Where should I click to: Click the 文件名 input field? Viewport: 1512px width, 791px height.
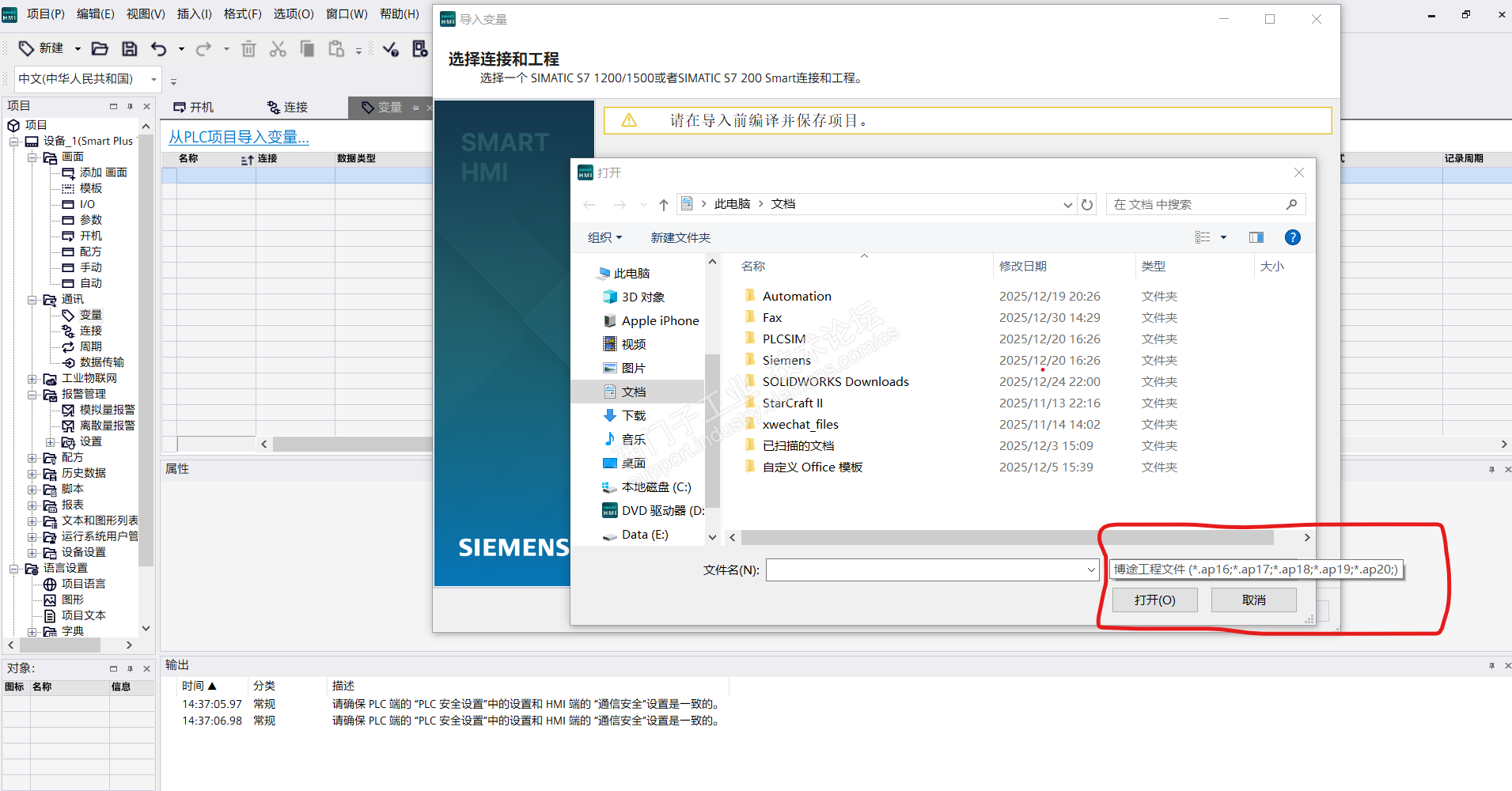pyautogui.click(x=926, y=570)
